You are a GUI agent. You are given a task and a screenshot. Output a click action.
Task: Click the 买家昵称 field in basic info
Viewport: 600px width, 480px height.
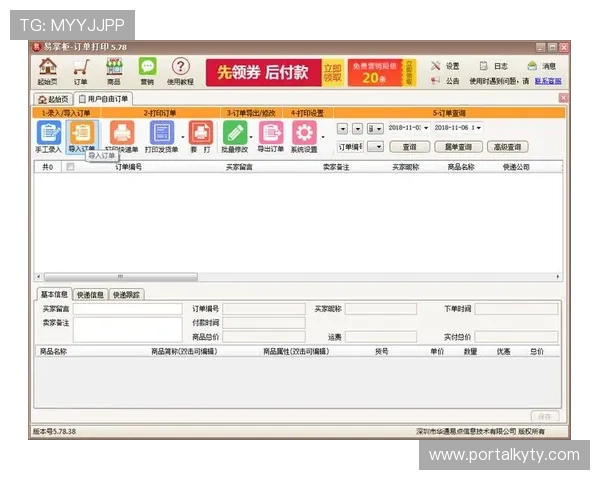click(381, 309)
